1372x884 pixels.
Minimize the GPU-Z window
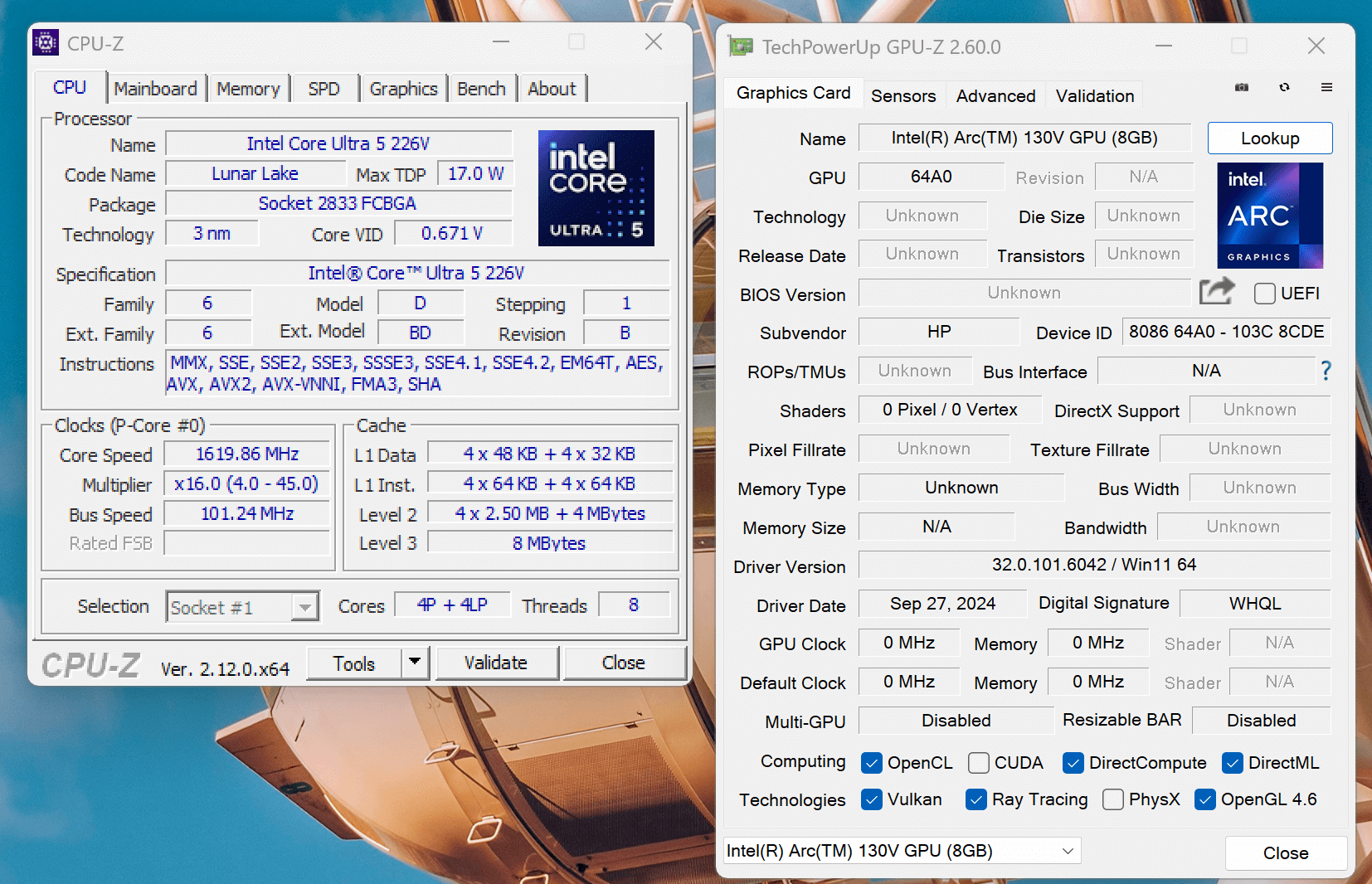click(1164, 46)
